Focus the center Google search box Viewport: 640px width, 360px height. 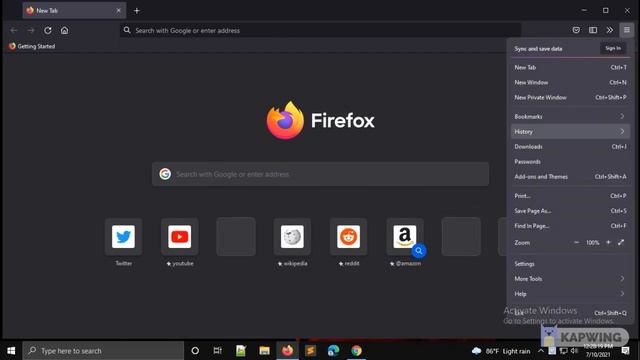tap(320, 174)
